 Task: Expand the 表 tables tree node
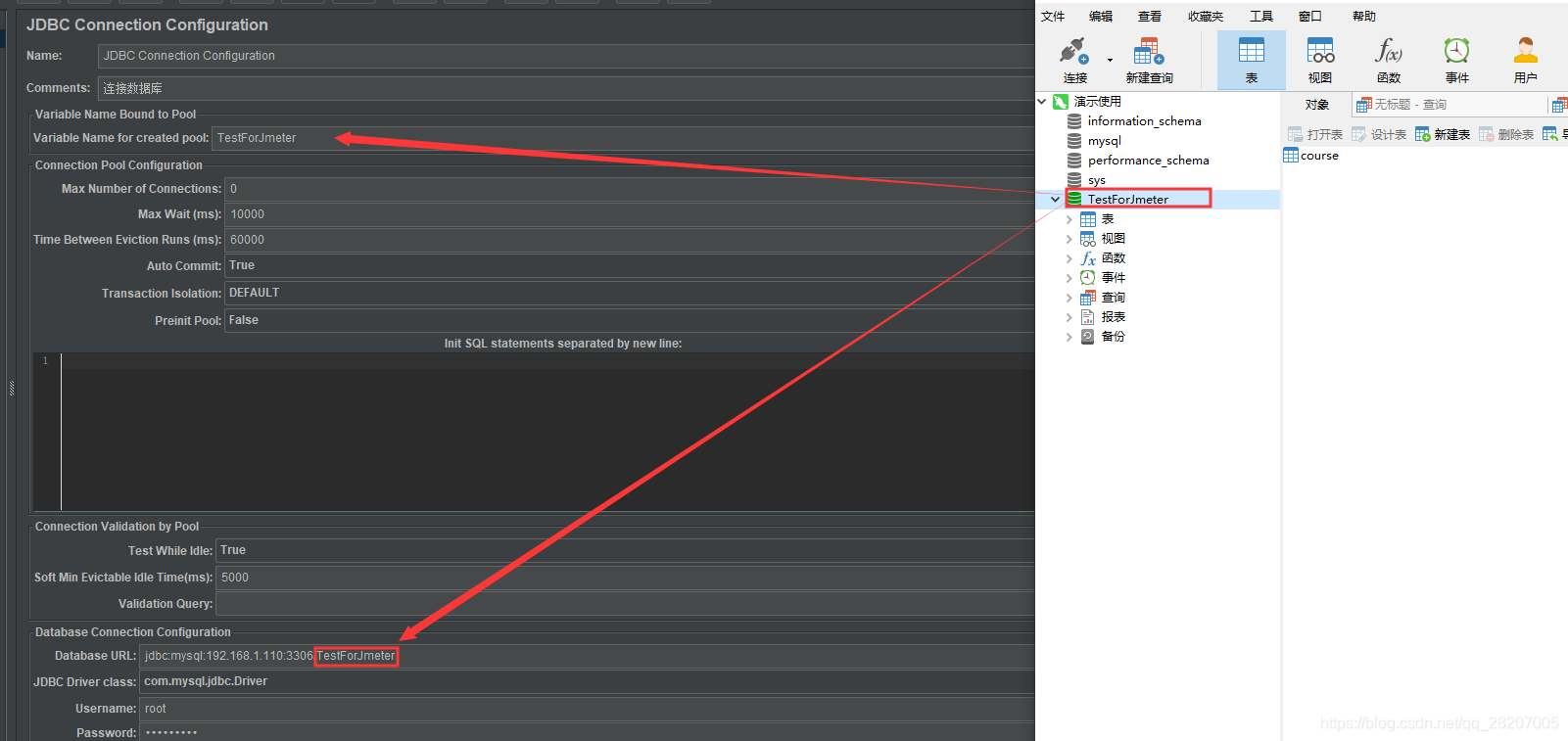click(x=1069, y=219)
